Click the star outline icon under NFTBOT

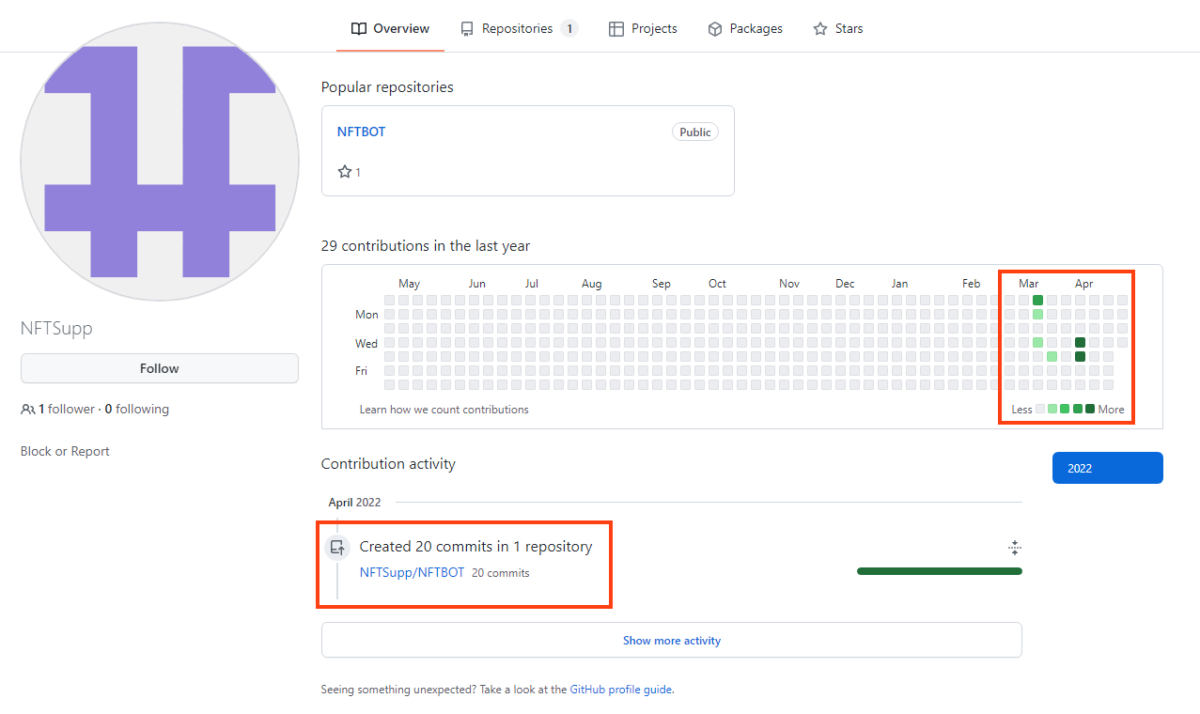coord(344,171)
